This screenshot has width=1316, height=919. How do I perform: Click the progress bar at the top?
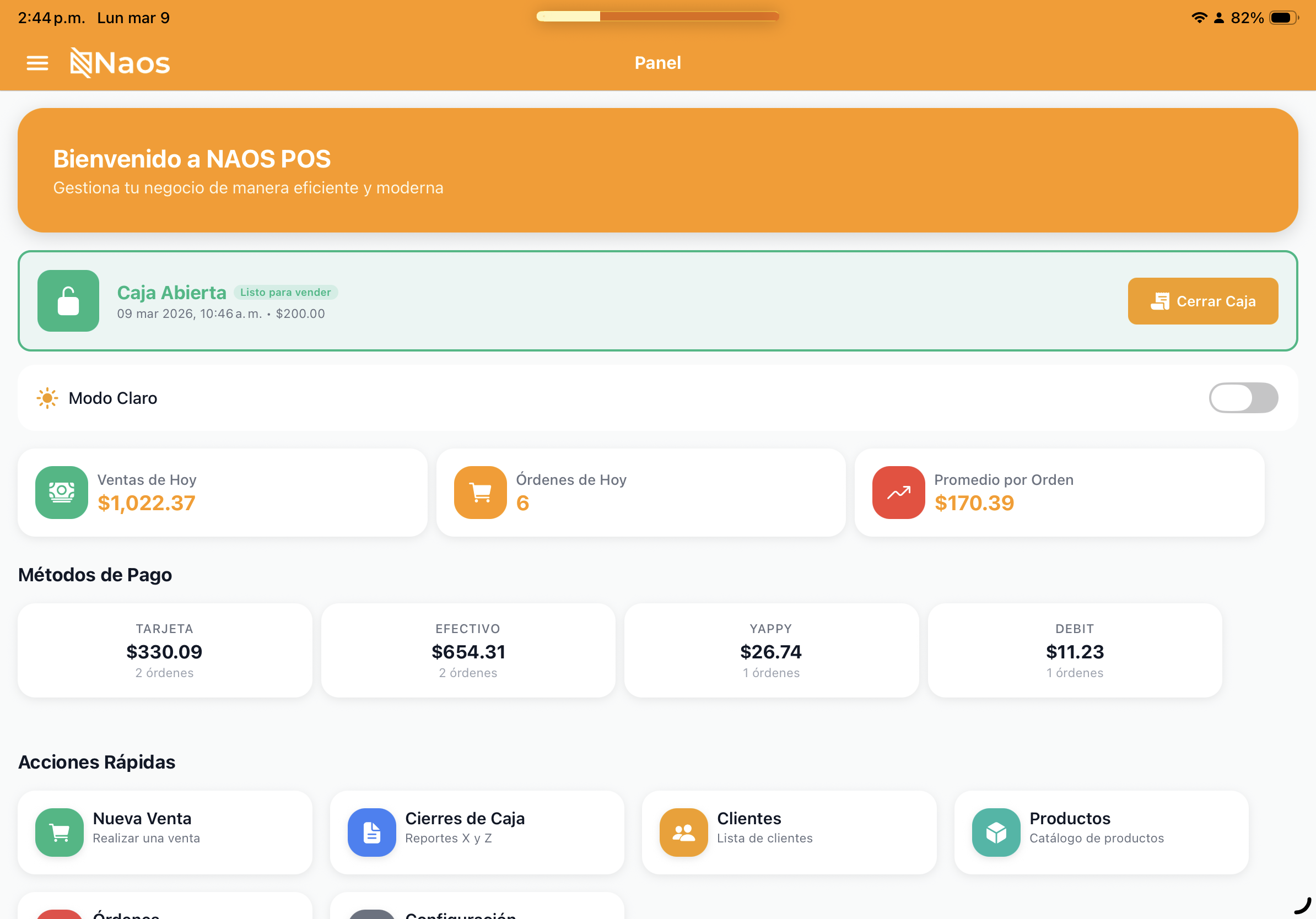[x=657, y=17]
